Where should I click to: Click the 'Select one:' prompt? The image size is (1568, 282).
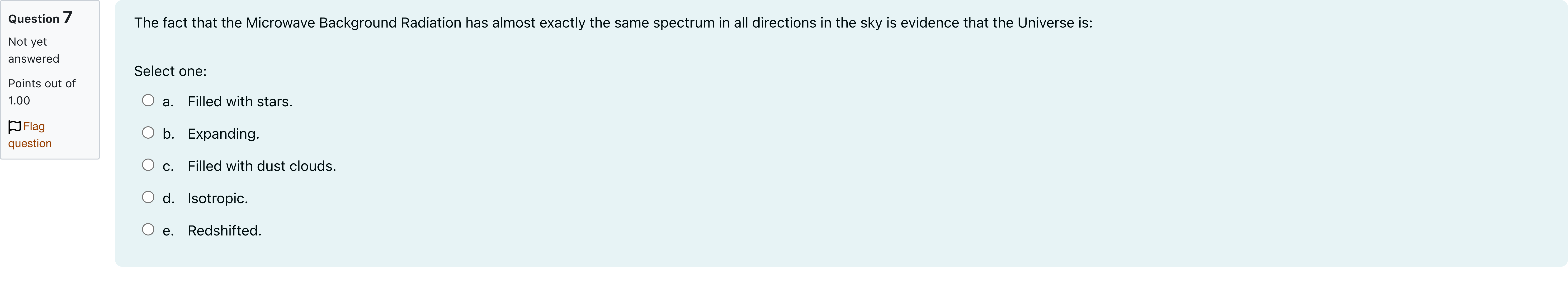tap(170, 71)
